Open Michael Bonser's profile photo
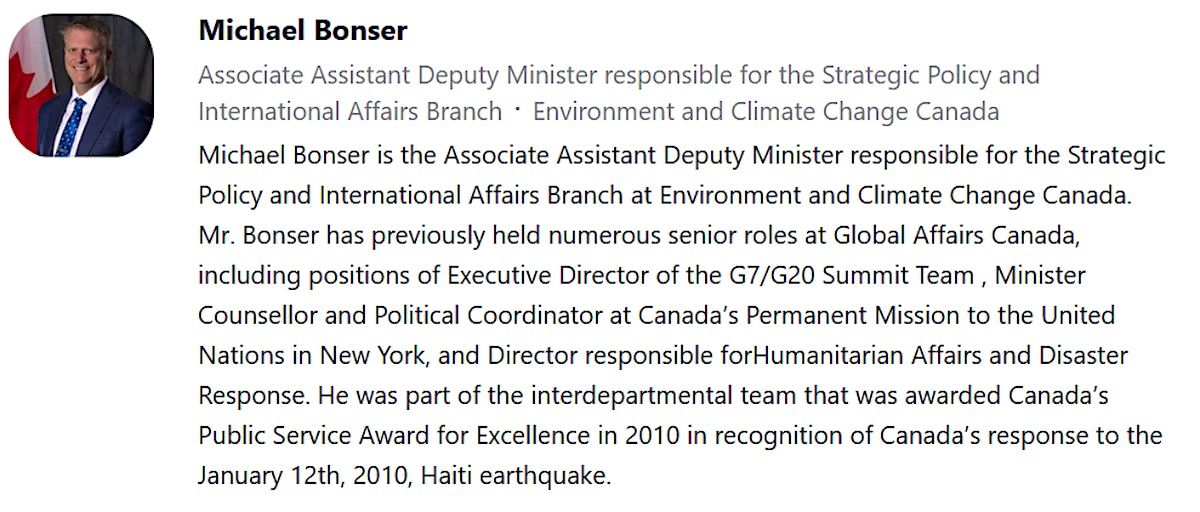 [81, 85]
